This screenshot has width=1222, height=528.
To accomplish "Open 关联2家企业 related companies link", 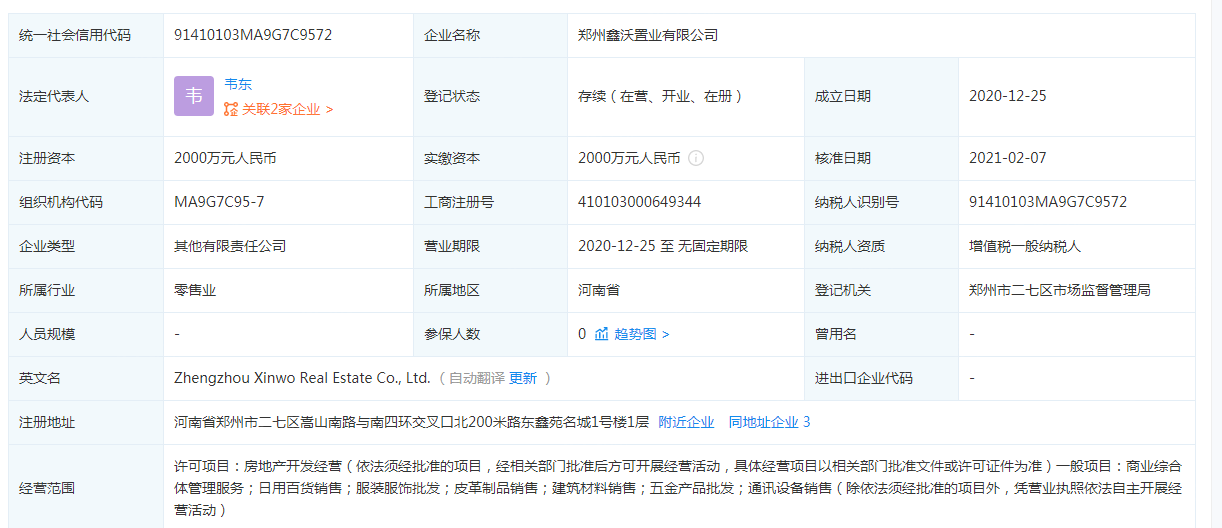I will tap(287, 109).
